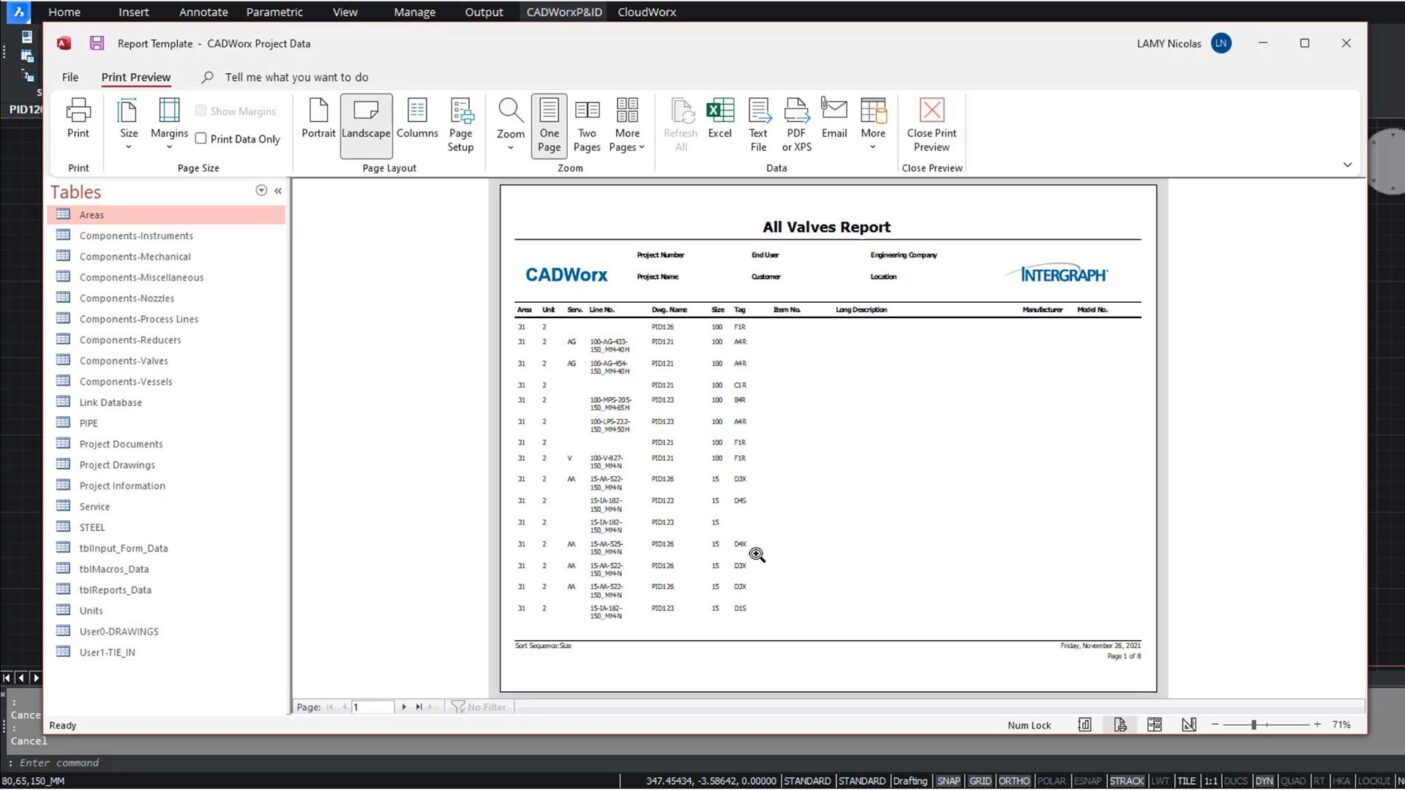Open the Components-Valves table
Viewport: 1405px width, 790px height.
click(x=166, y=361)
